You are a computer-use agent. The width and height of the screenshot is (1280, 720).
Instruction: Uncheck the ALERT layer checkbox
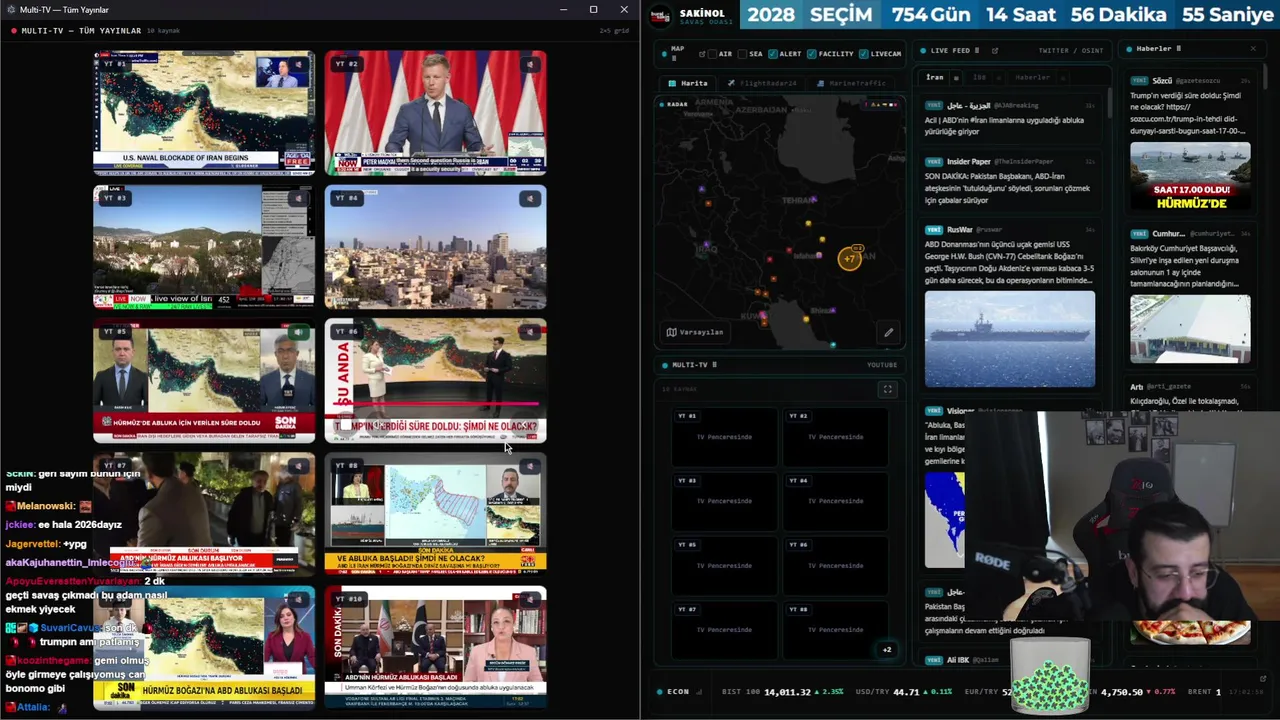click(772, 54)
